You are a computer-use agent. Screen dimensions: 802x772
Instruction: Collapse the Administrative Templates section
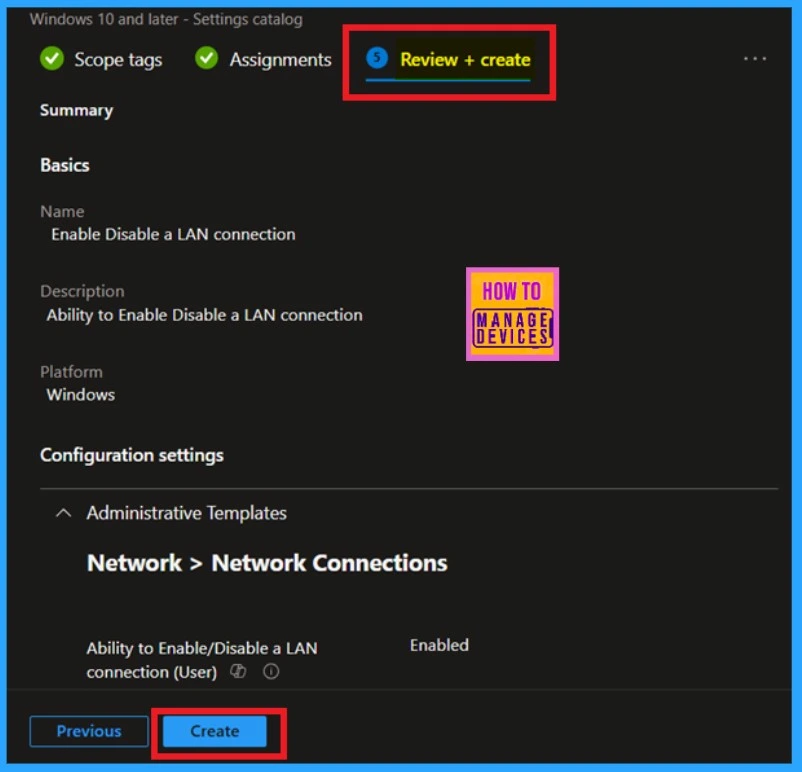click(x=63, y=513)
